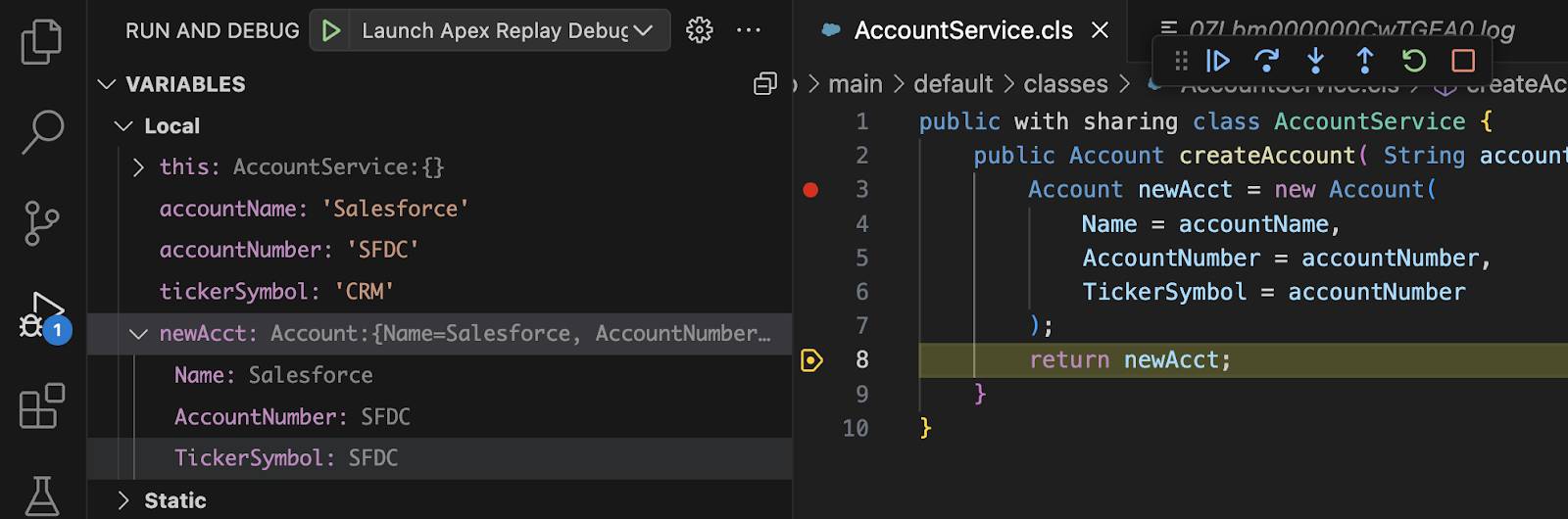
Task: Open the Explorer view in activity bar
Action: pos(41,40)
